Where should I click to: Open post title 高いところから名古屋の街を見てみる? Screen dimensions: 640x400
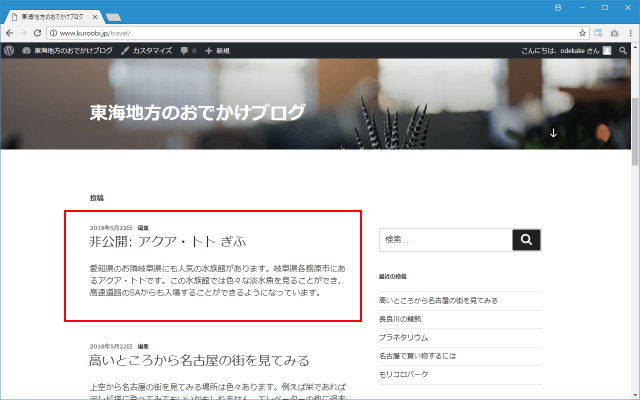199,360
